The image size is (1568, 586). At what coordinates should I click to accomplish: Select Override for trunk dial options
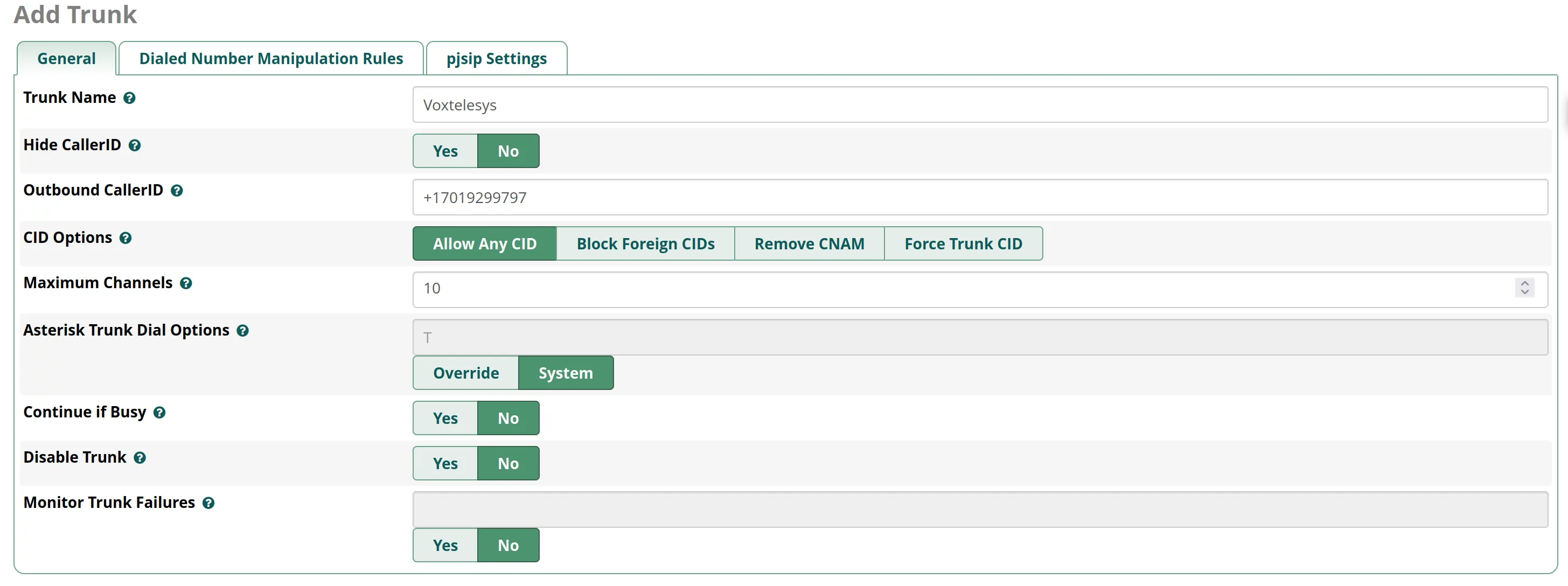(x=465, y=372)
